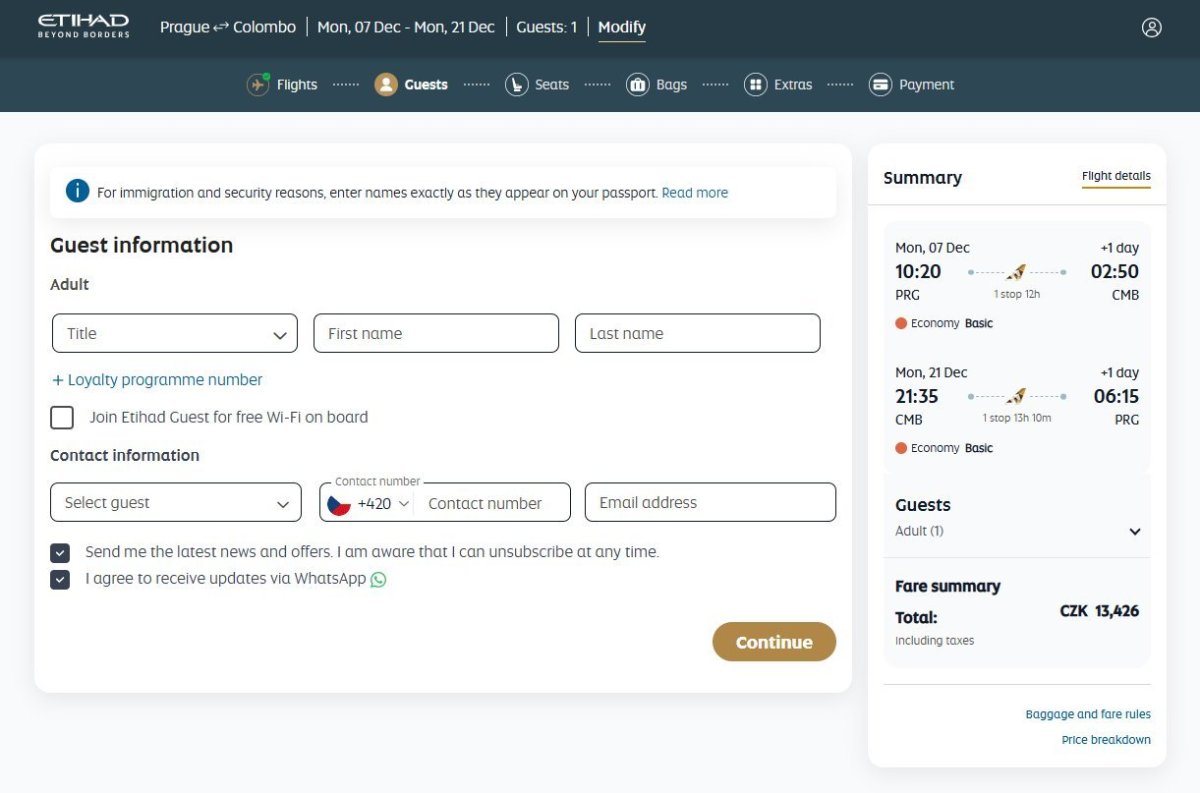Click the Contact information heading
The height and width of the screenshot is (793, 1200).
point(125,455)
